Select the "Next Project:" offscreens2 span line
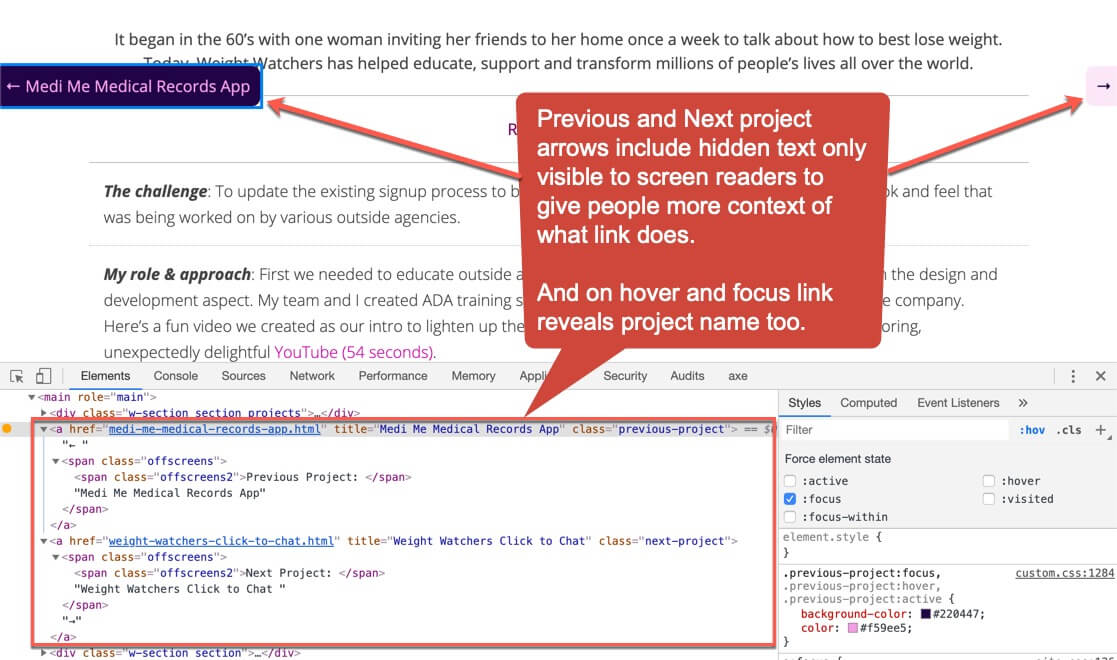Screen dimensions: 1117x660 click(x=229, y=573)
